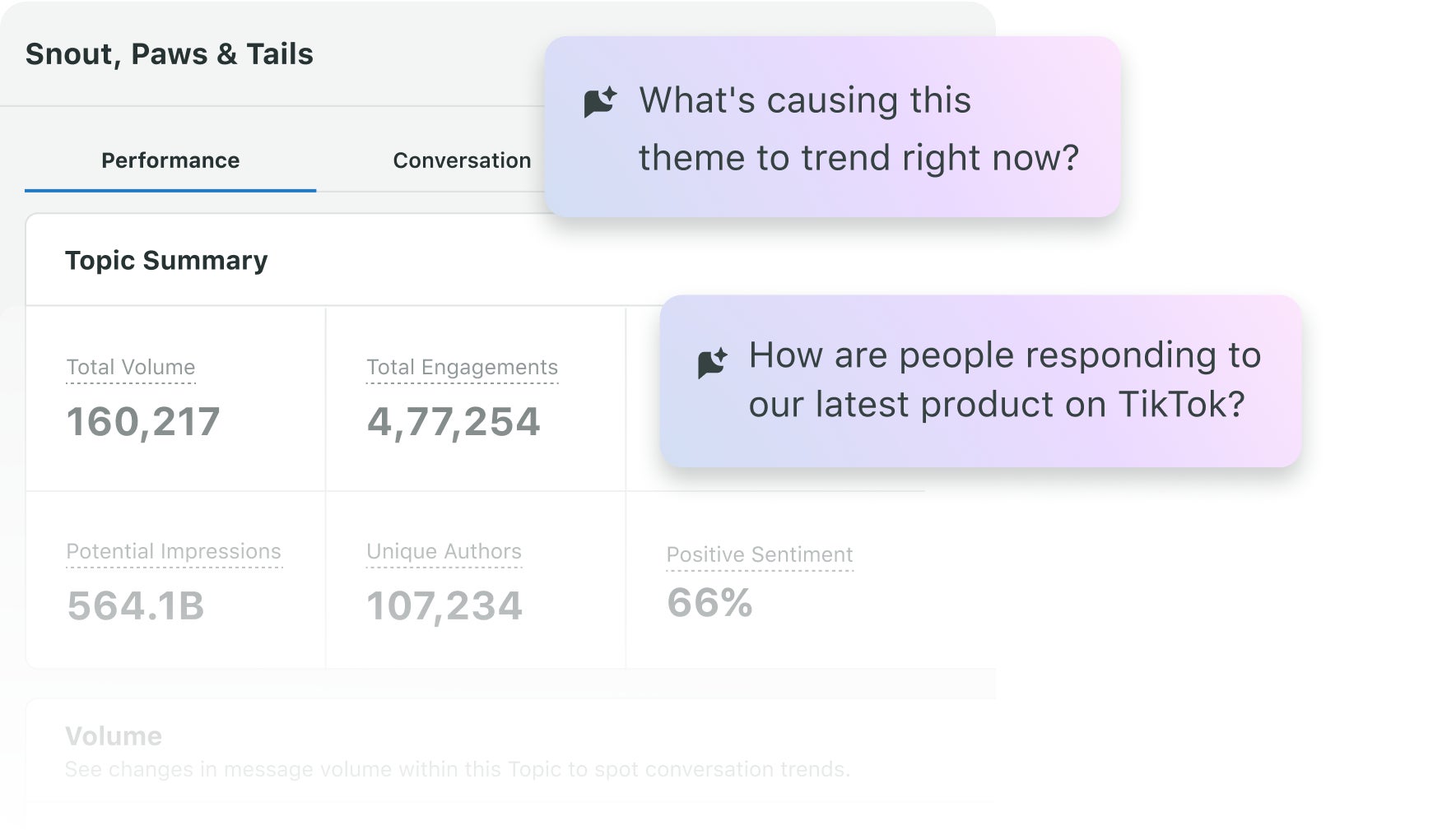Select the Volume section heading
1456x830 pixels.
[114, 735]
